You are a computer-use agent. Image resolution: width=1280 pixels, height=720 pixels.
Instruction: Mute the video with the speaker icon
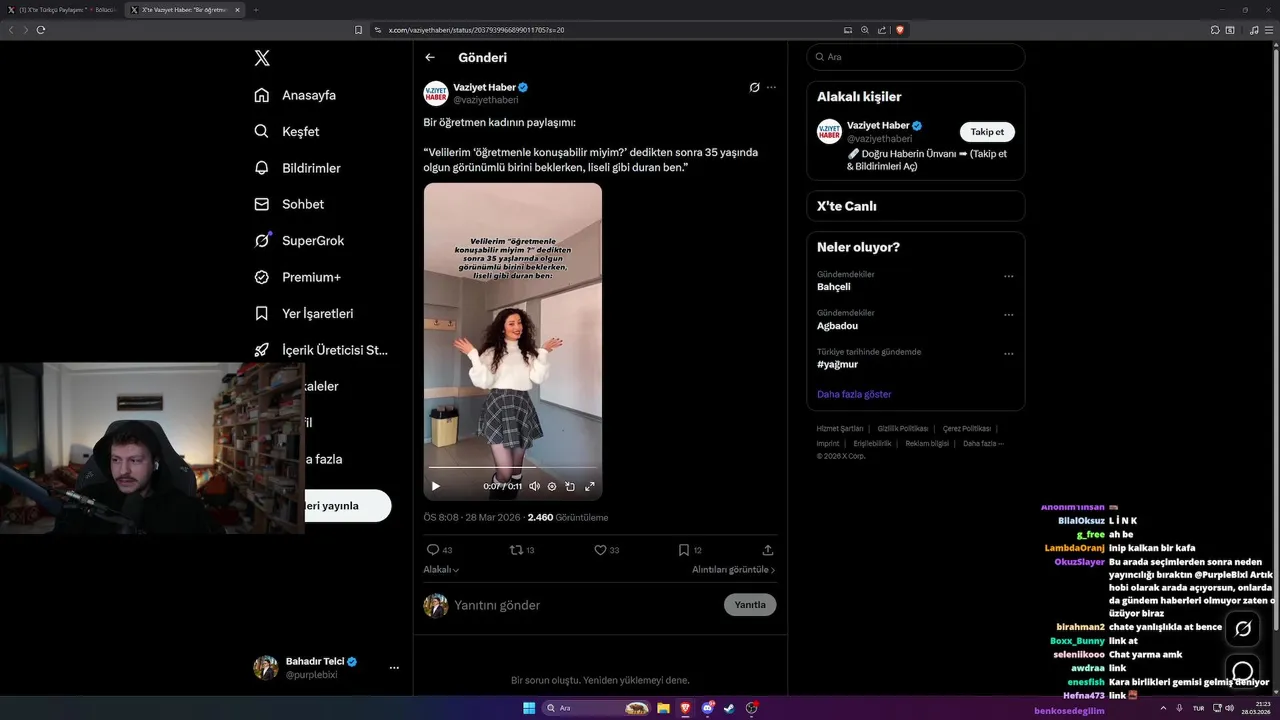(x=534, y=486)
